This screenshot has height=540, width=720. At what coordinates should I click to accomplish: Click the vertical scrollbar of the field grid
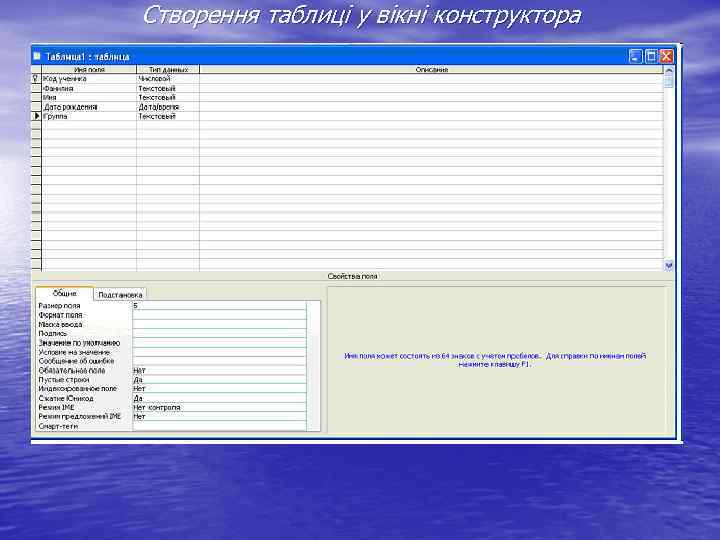669,168
